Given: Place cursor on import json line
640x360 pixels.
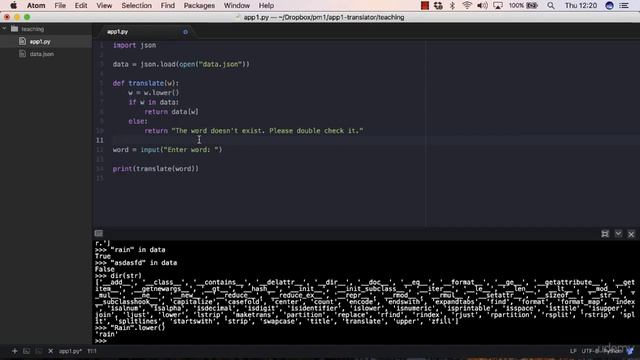Looking at the screenshot, I should click(x=134, y=45).
